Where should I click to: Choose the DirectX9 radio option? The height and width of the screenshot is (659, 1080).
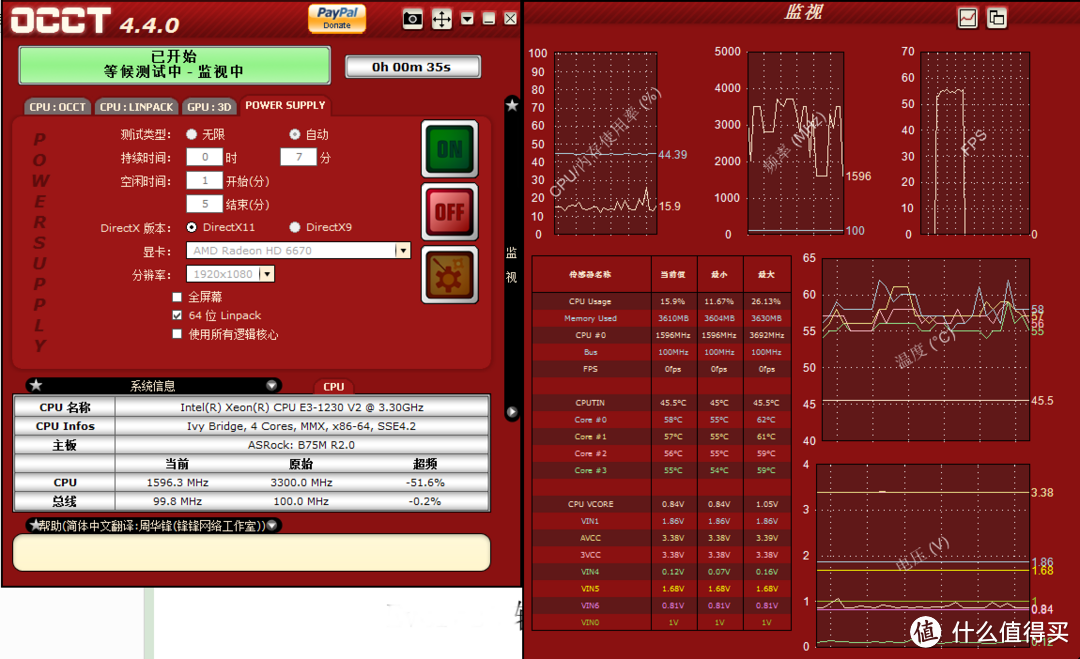tap(295, 227)
